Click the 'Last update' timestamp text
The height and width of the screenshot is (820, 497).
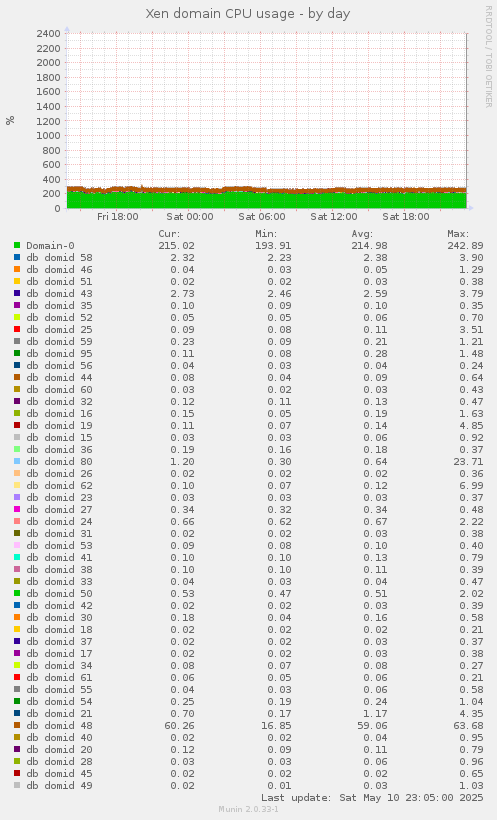[x=372, y=798]
